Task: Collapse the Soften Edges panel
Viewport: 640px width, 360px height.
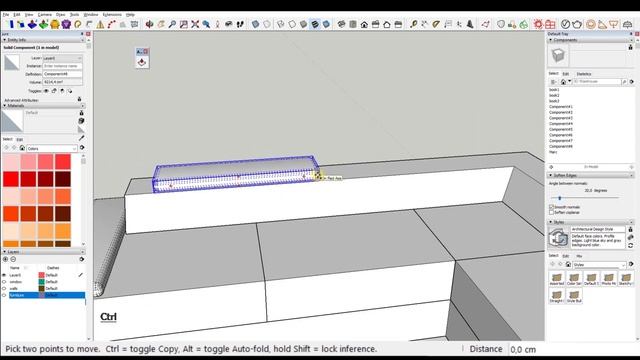Action: click(x=550, y=175)
